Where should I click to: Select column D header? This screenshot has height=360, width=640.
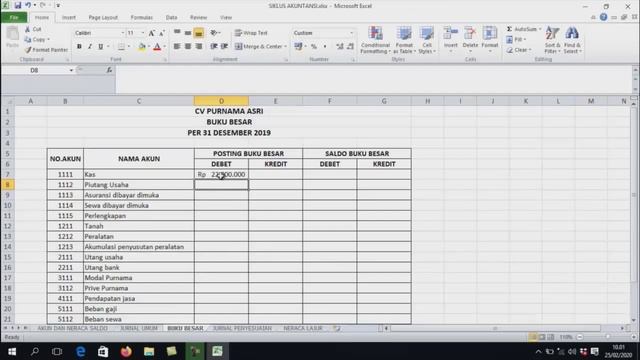tap(221, 101)
